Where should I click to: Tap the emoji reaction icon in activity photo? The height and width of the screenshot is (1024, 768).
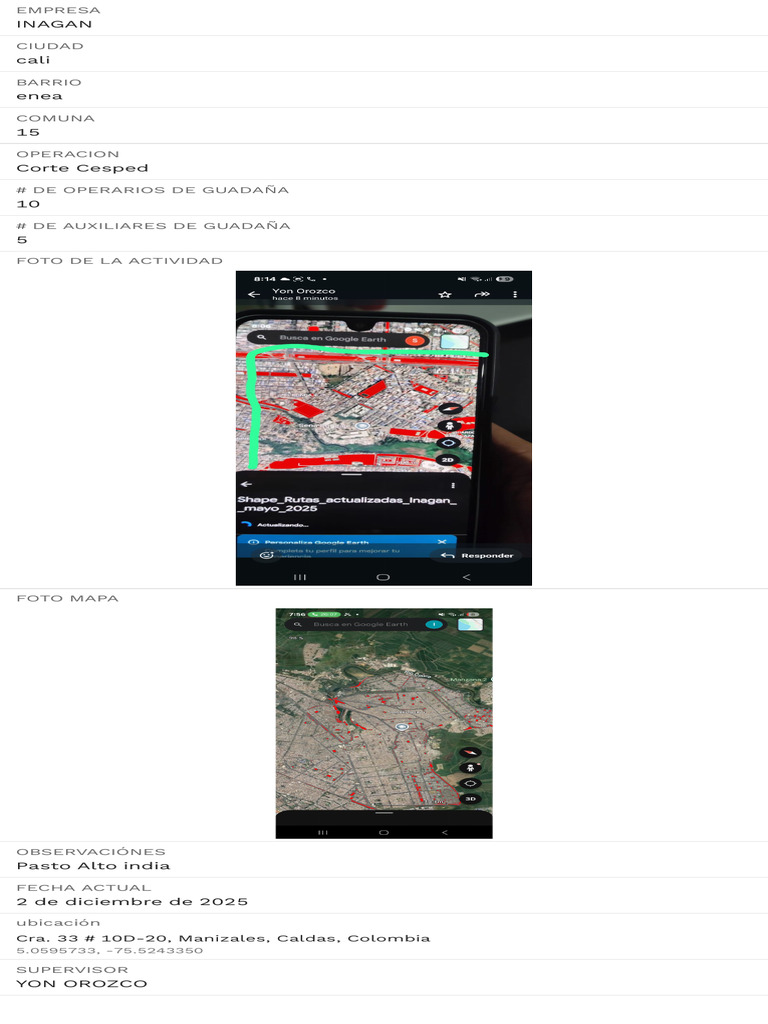[266, 555]
